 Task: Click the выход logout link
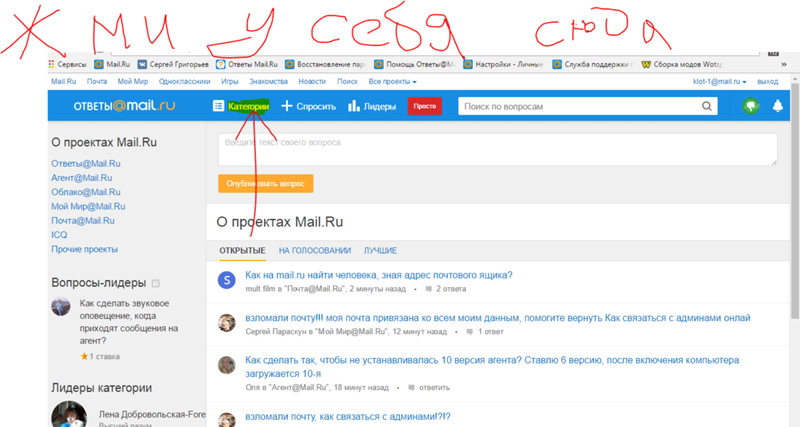[767, 82]
